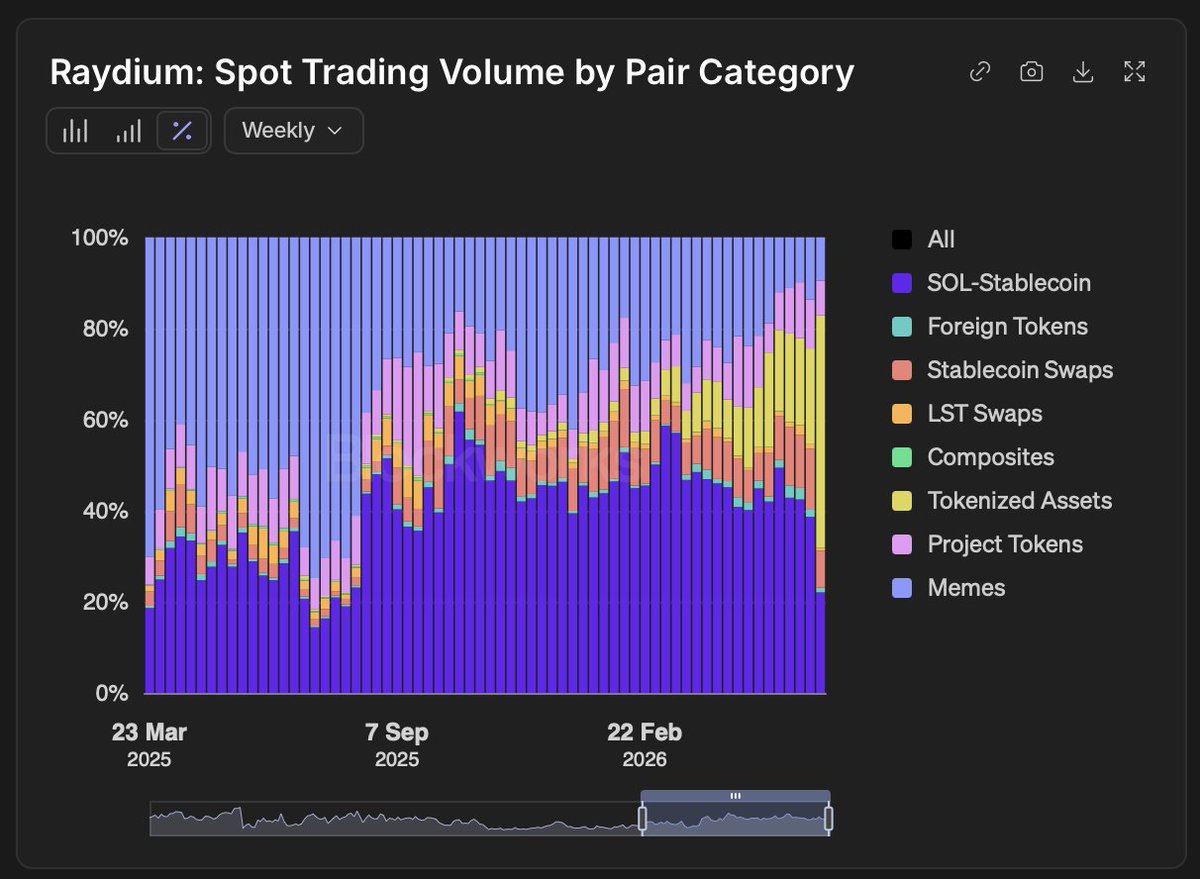Click the 23 Mar 2025 axis label

tap(149, 744)
